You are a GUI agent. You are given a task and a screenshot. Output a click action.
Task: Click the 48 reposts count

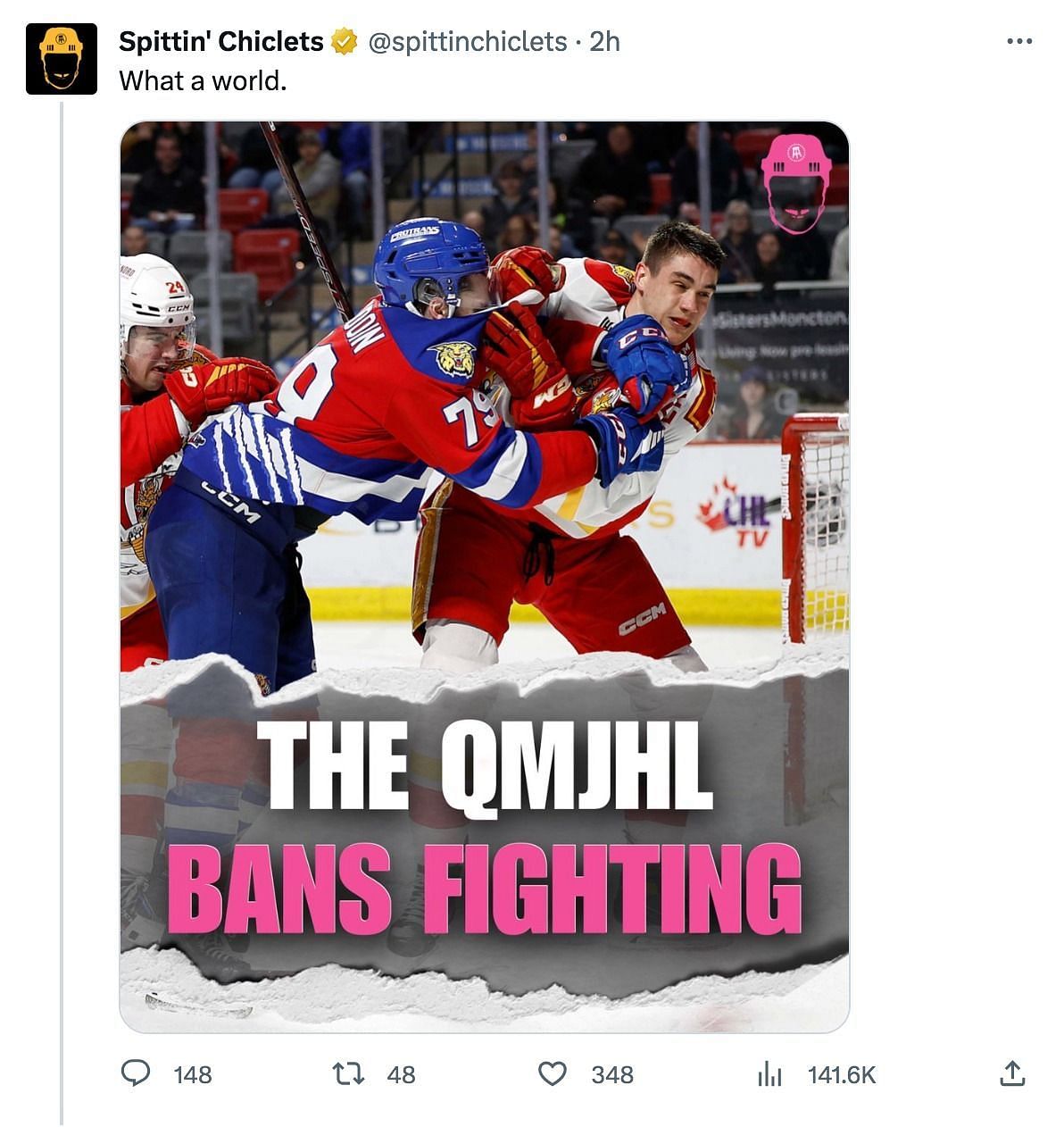401,1074
